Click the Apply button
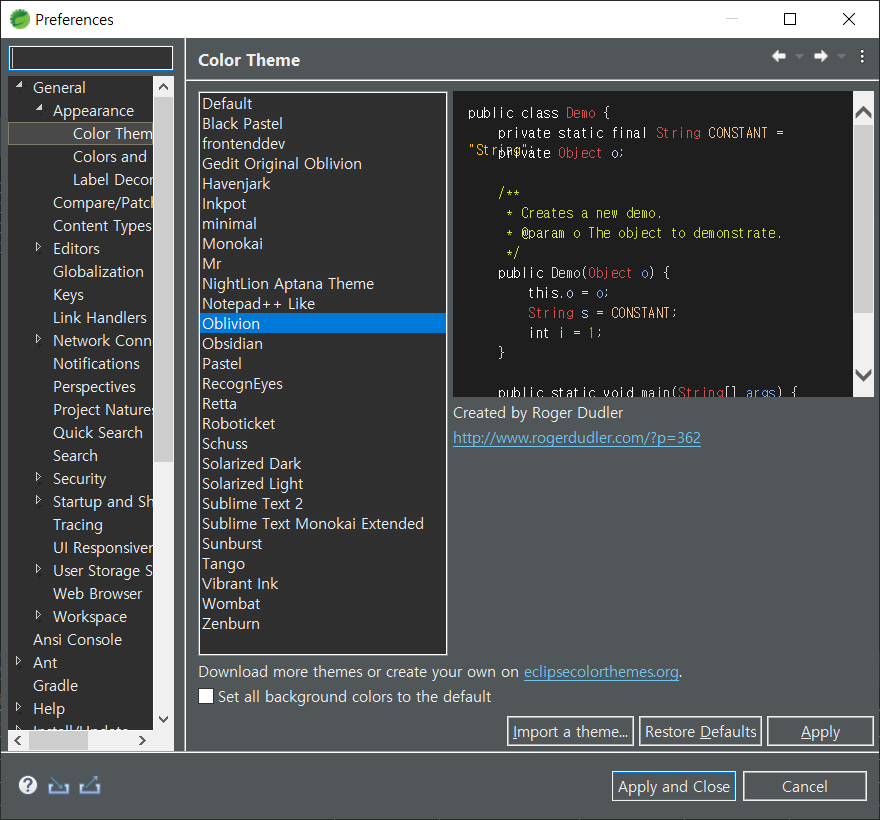 point(820,731)
